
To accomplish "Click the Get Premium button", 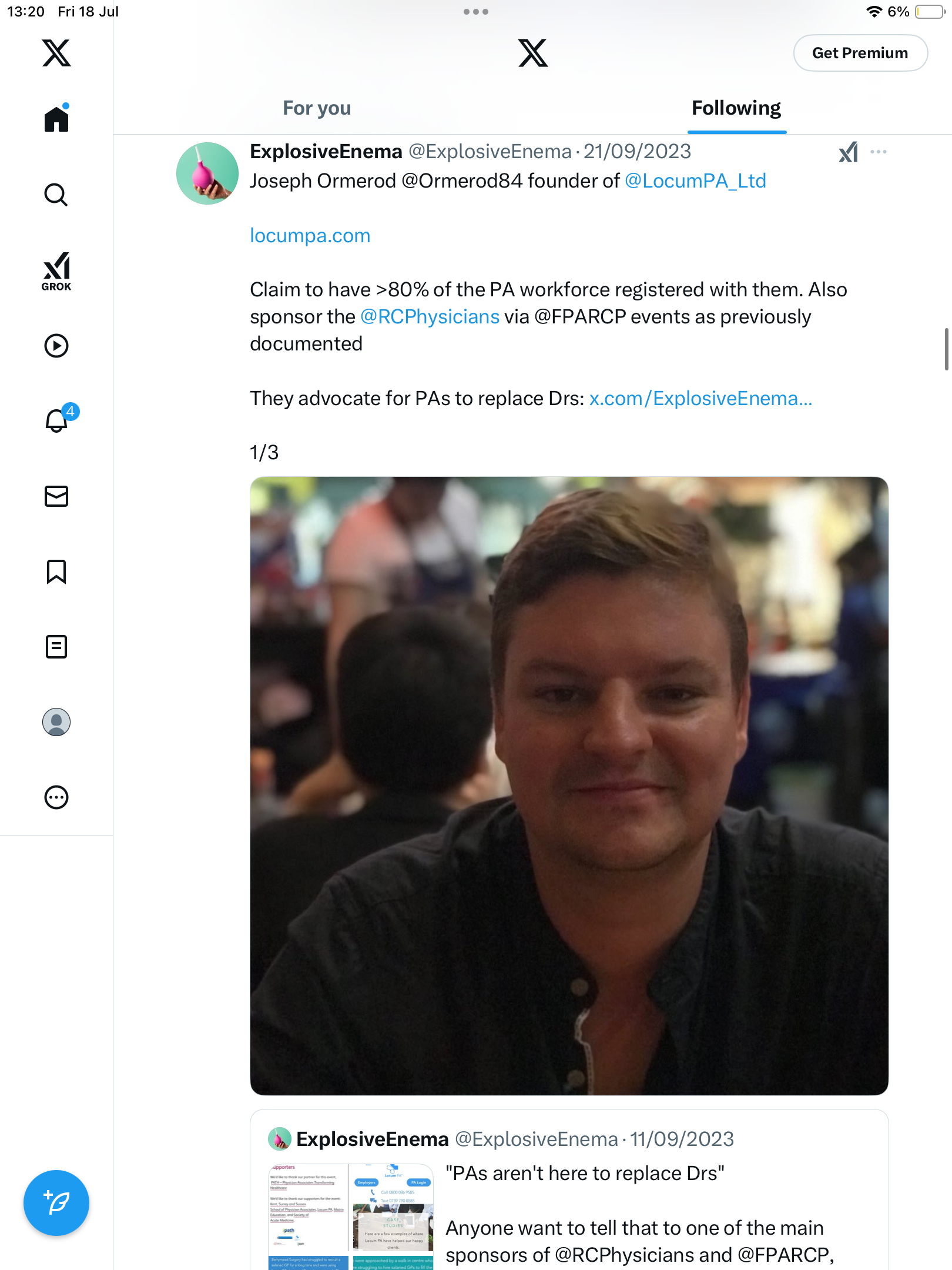I will [x=860, y=53].
